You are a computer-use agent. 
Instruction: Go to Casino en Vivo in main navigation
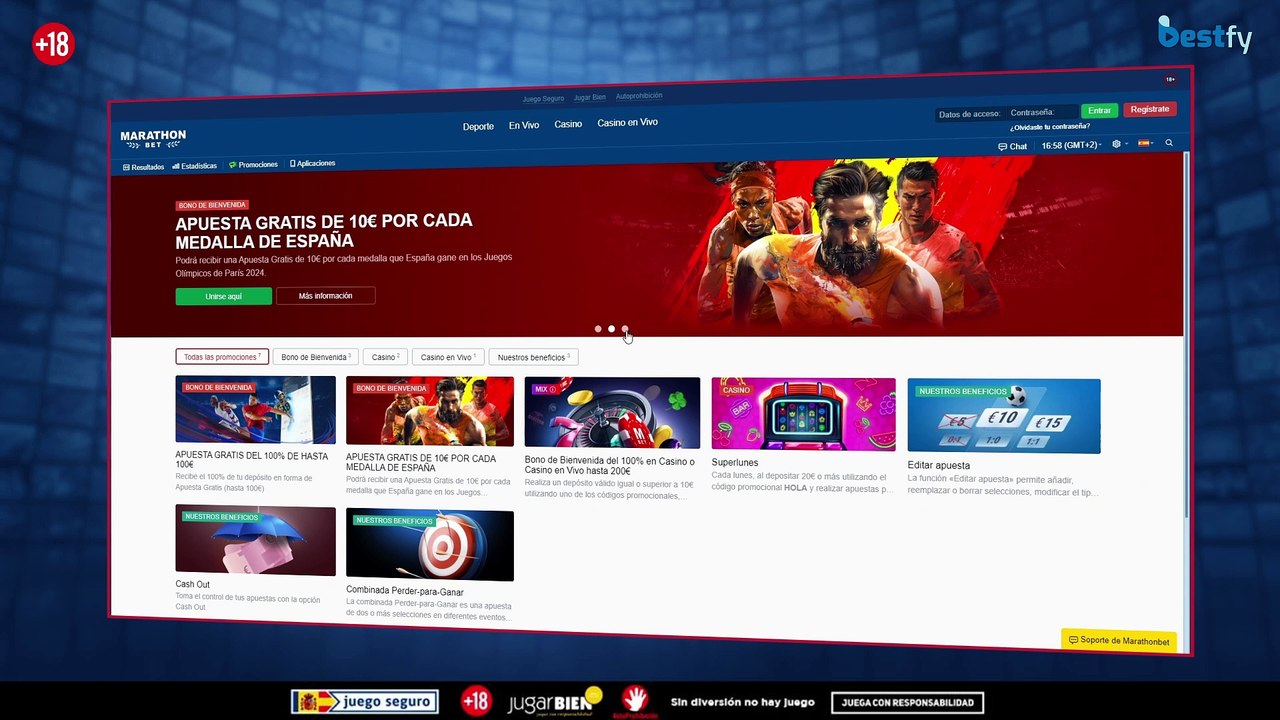point(627,123)
